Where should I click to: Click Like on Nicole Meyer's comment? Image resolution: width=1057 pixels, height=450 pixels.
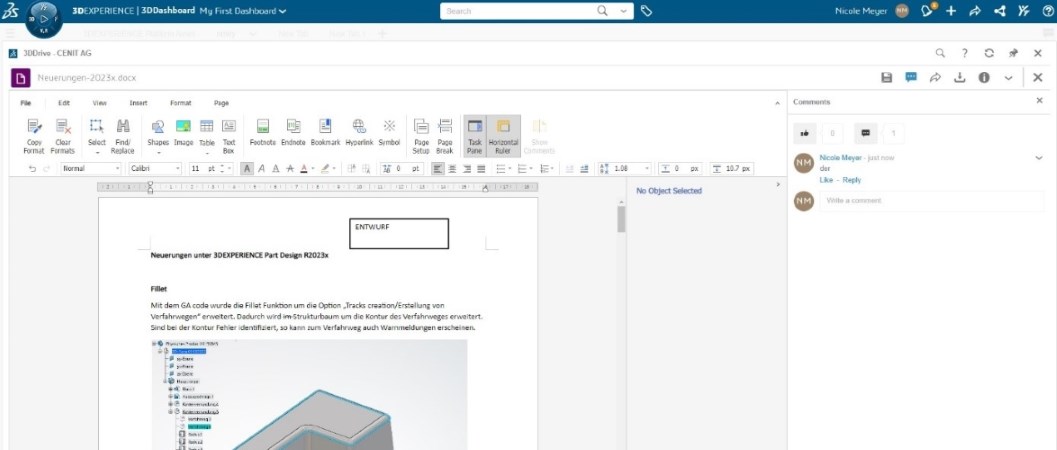(x=826, y=180)
